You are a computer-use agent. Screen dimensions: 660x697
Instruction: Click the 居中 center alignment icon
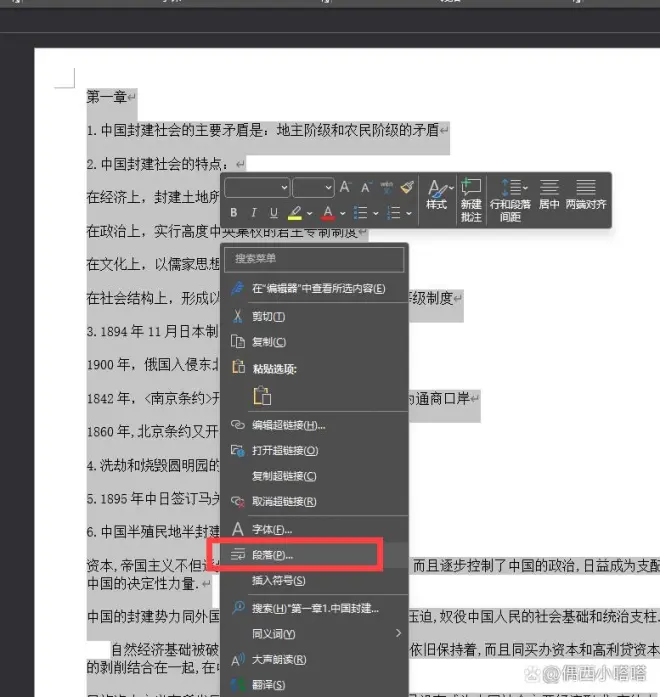click(549, 194)
